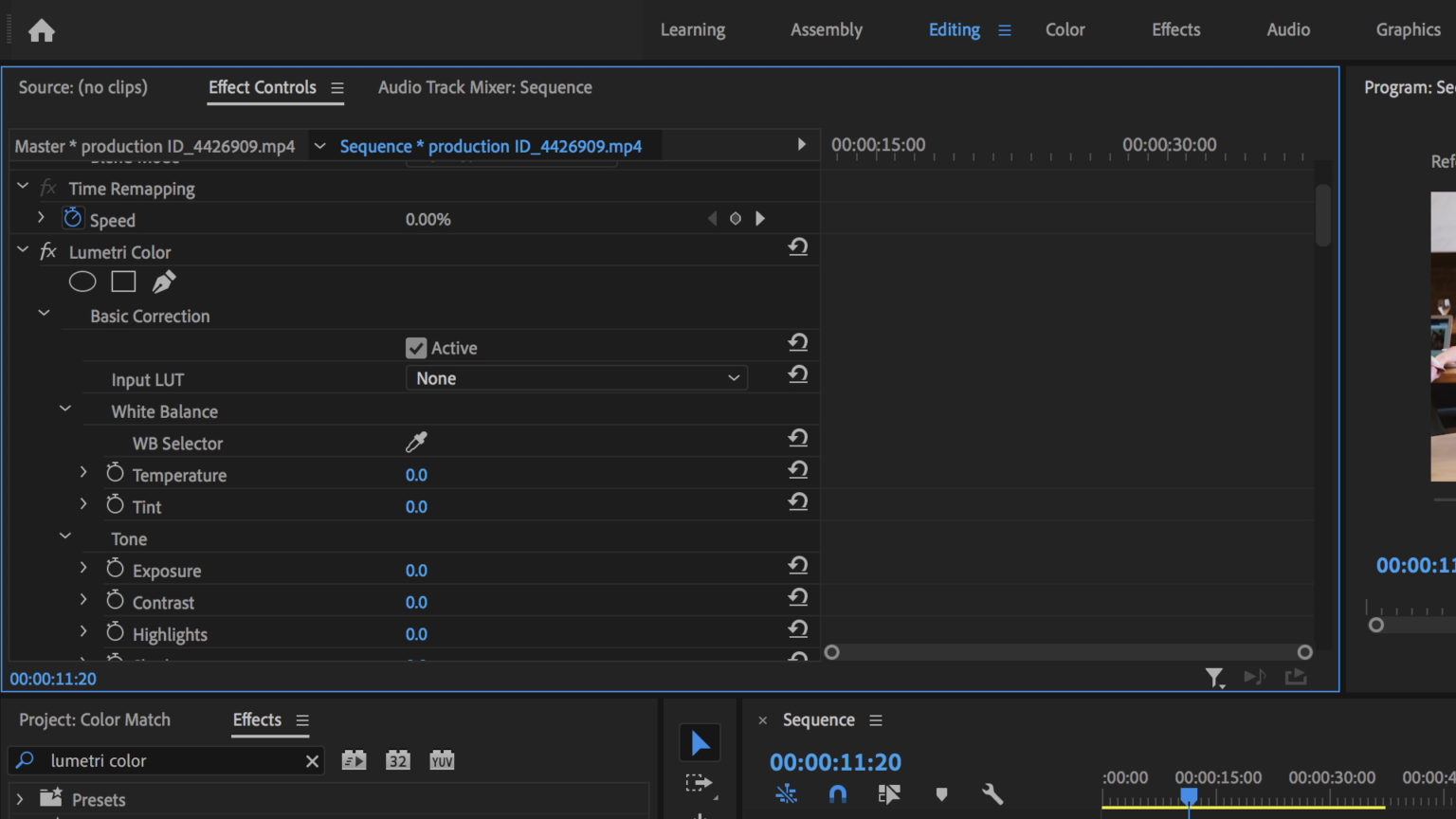1456x819 pixels.
Task: Reset the Lumetri Color effect
Action: [798, 246]
